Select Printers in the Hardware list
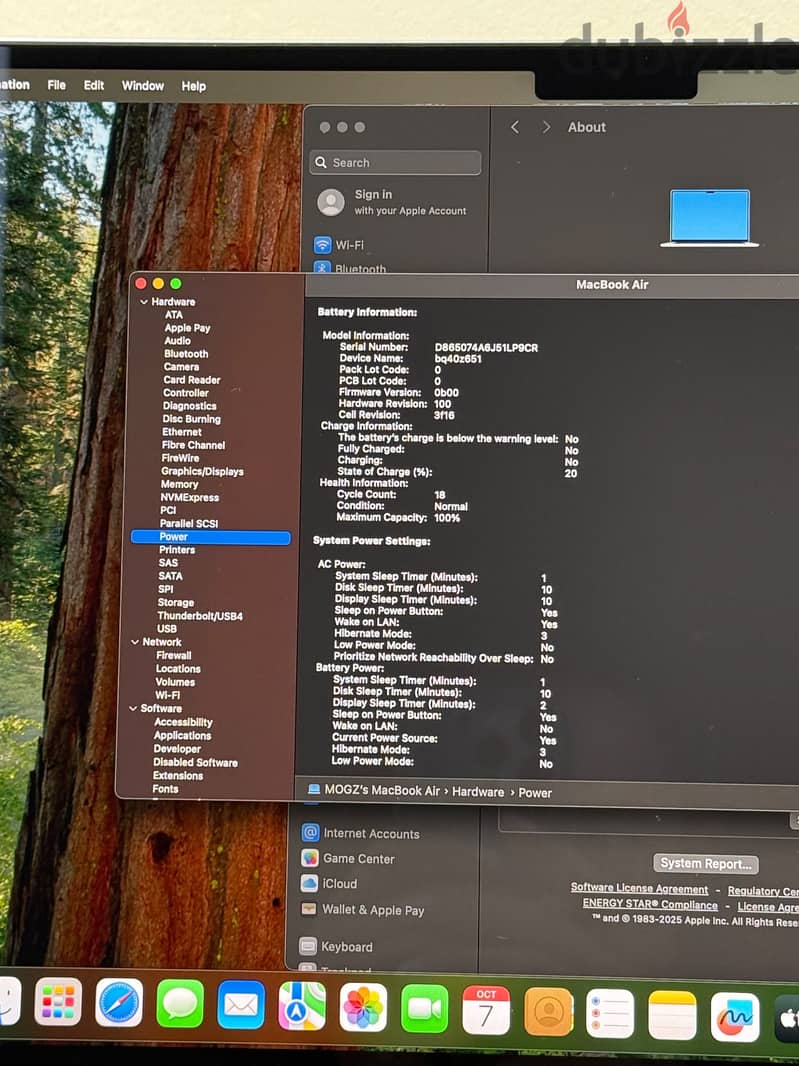This screenshot has width=799, height=1066. click(177, 550)
